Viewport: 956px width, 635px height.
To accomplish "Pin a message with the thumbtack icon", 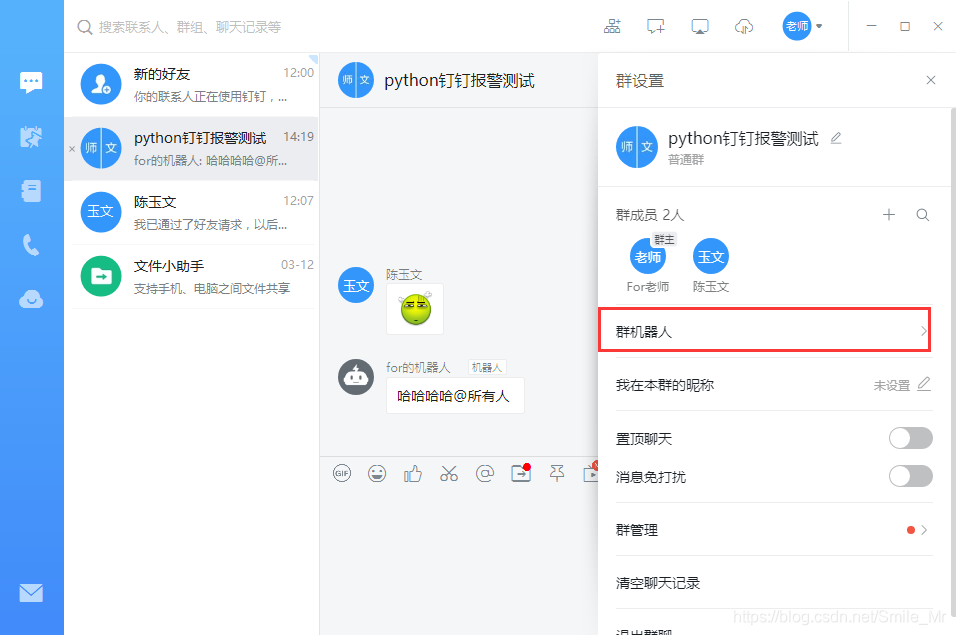I will point(557,473).
